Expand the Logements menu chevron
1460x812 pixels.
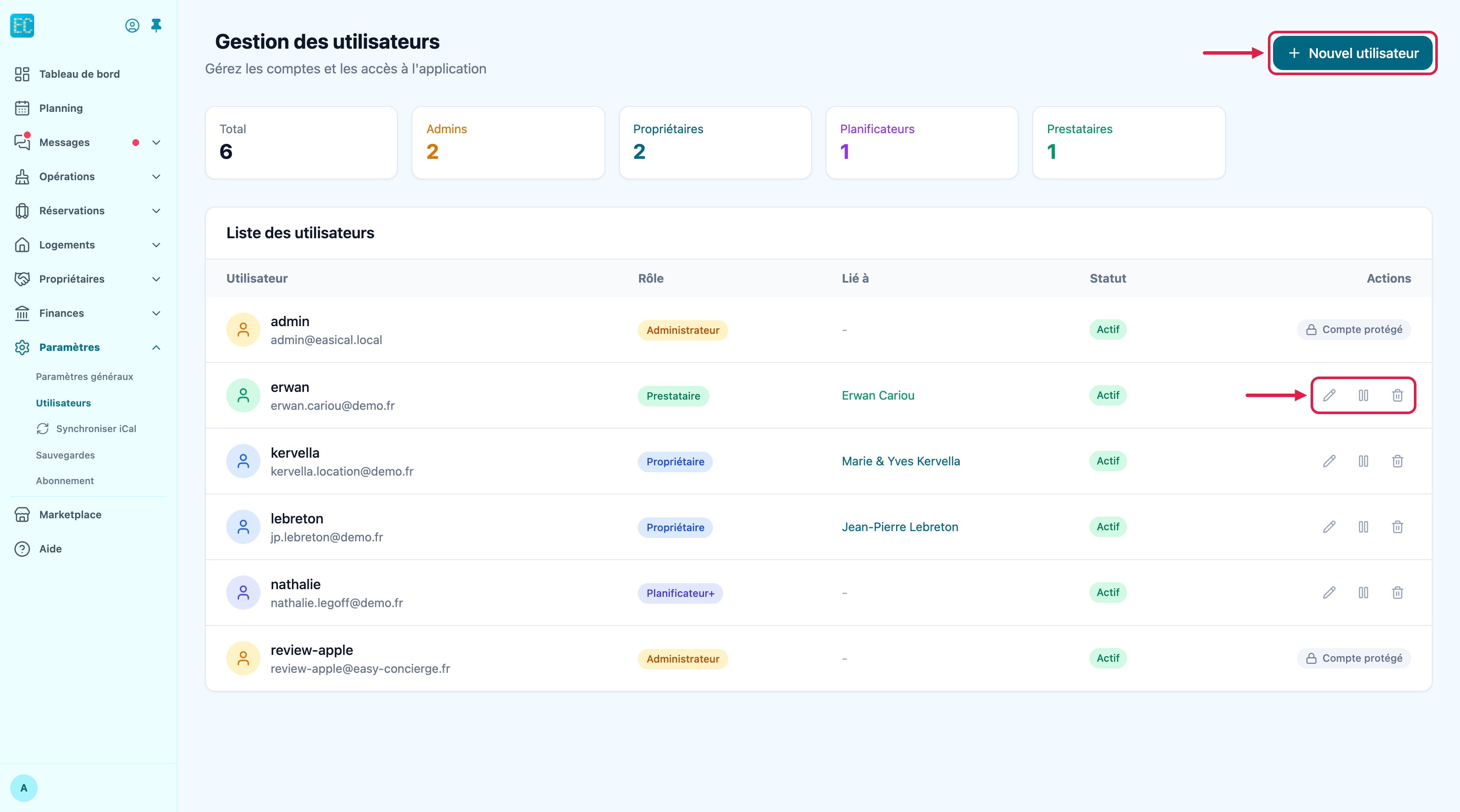point(156,245)
